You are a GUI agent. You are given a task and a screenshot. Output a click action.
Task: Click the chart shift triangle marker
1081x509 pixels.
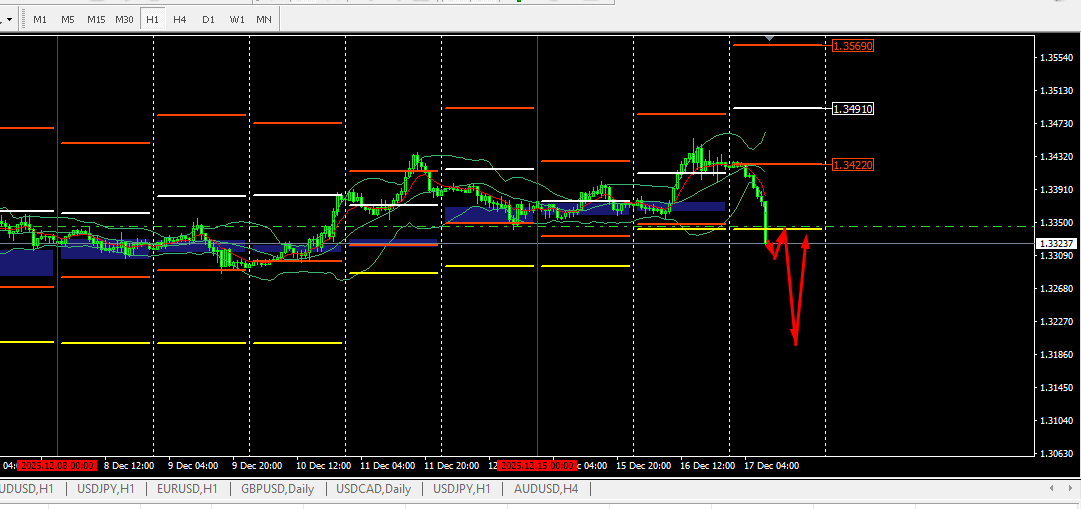coord(770,37)
